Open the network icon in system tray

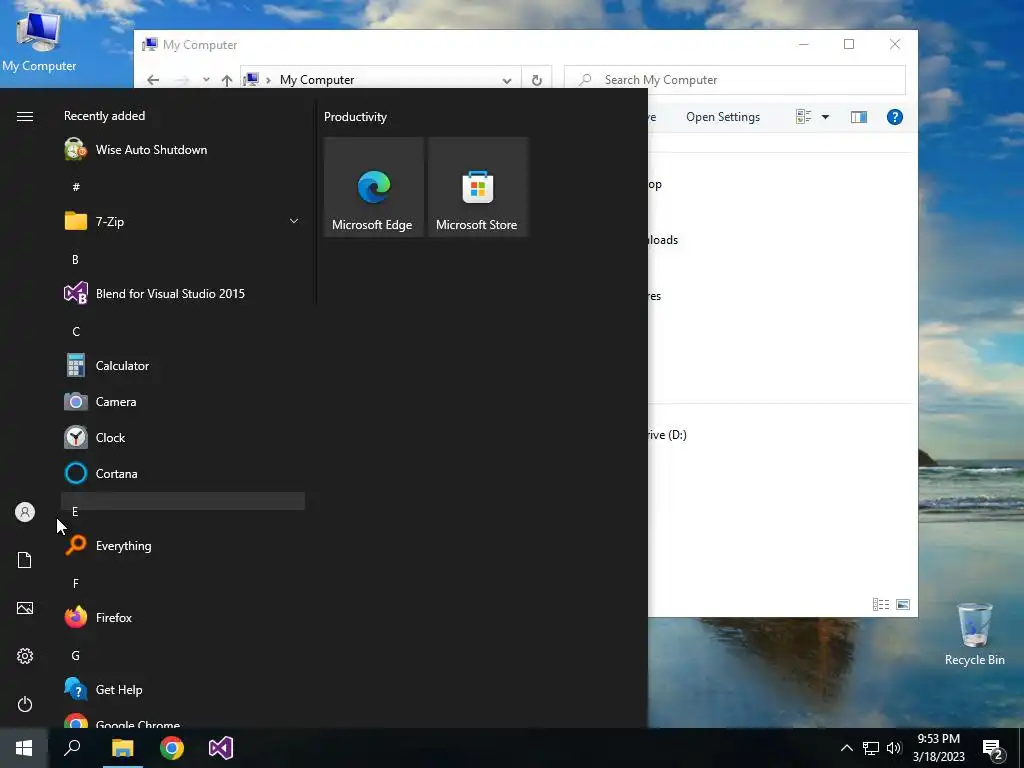871,748
